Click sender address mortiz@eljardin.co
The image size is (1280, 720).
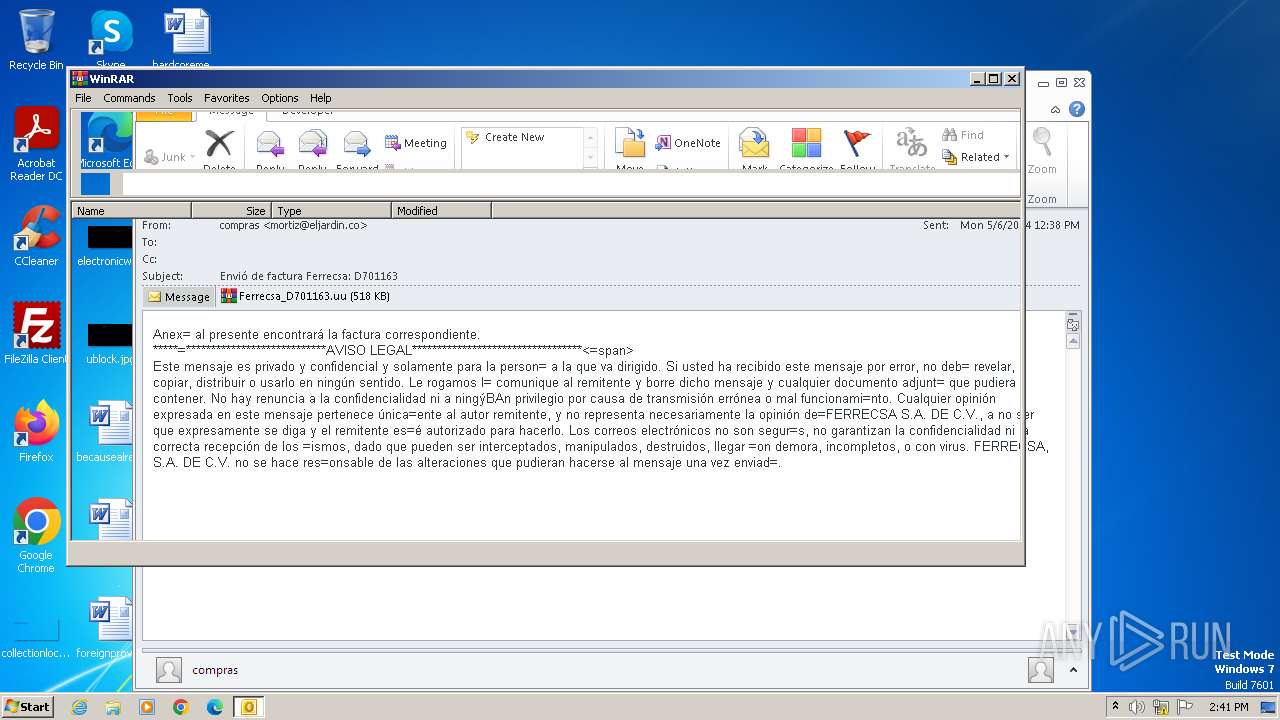[315, 225]
